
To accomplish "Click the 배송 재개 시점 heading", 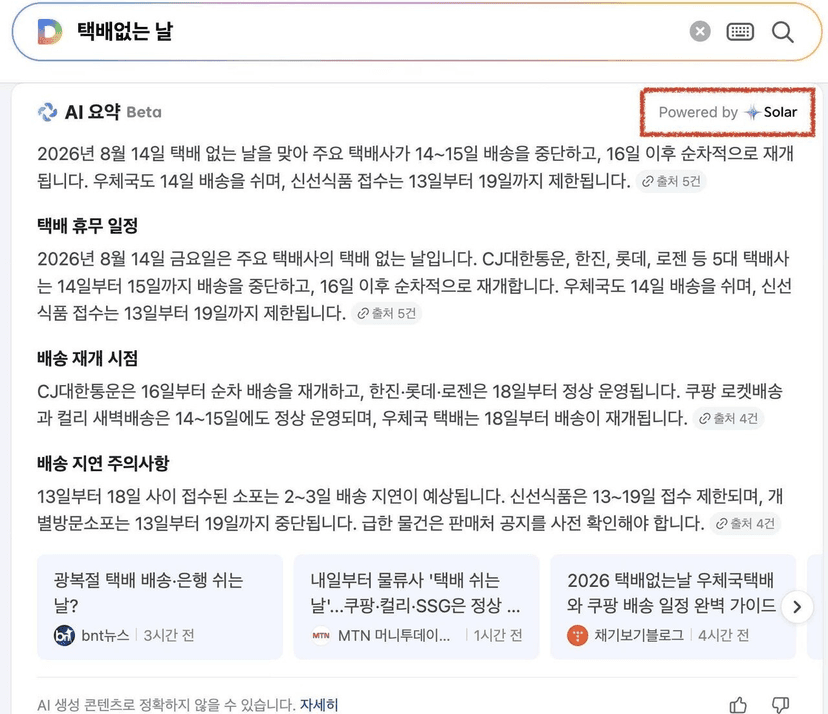I will 88,359.
